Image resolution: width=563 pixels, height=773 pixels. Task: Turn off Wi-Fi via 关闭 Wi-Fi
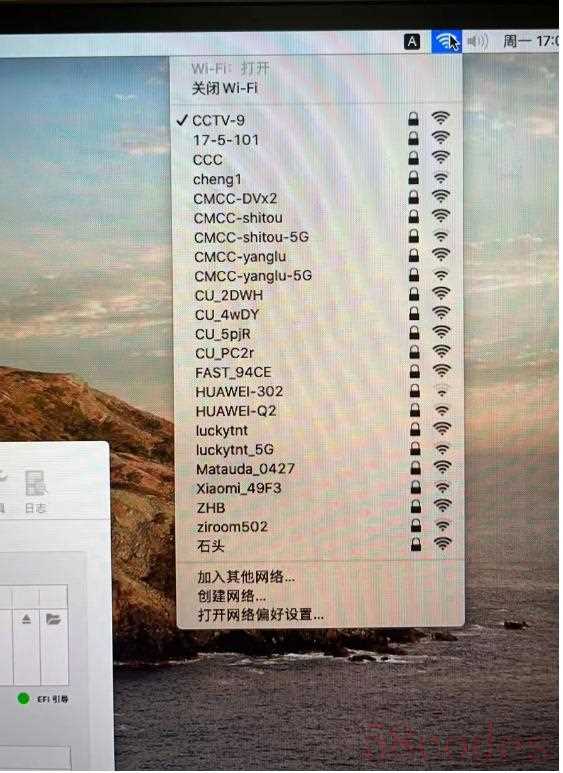pyautogui.click(x=224, y=88)
